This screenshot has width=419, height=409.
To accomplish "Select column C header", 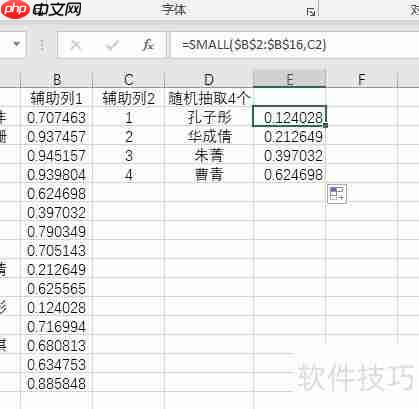I will [129, 79].
